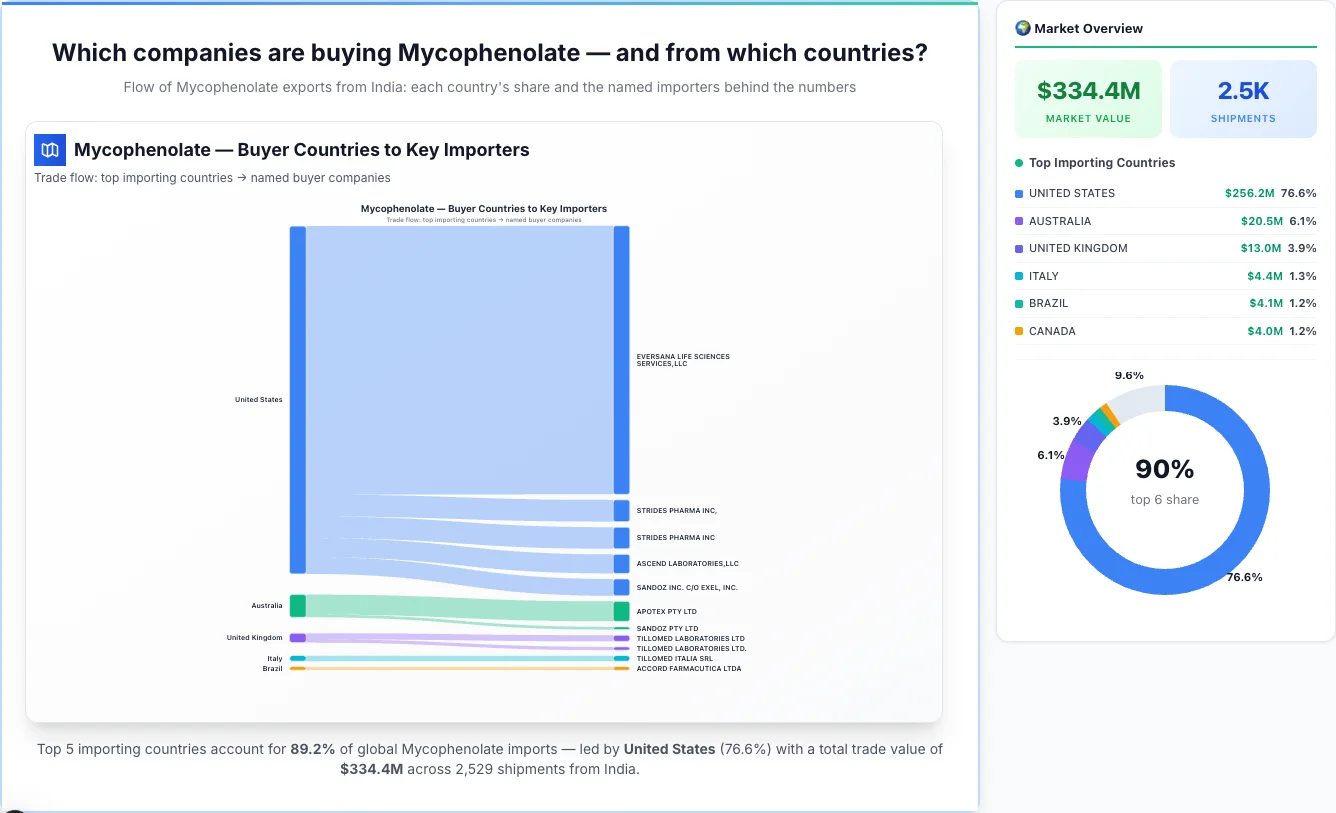The height and width of the screenshot is (813, 1336).
Task: Click the $334.4M MARKET VALUE card
Action: tap(1088, 98)
